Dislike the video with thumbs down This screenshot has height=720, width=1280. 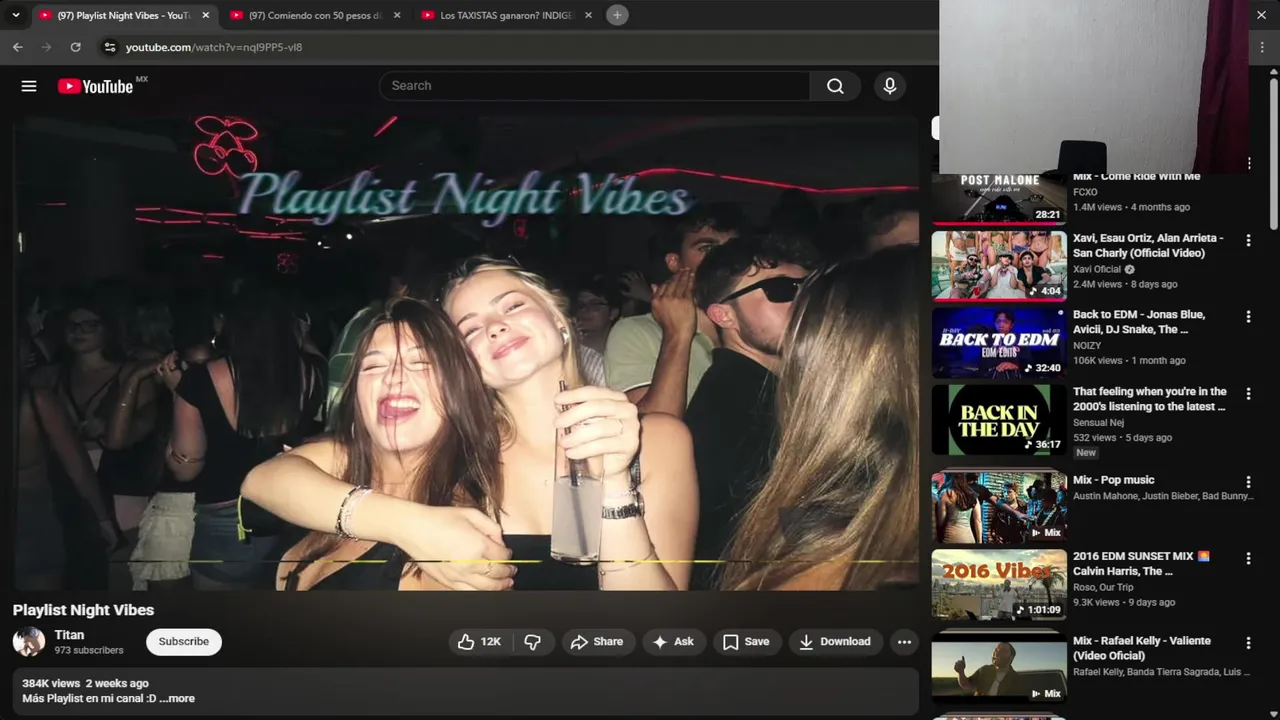533,642
